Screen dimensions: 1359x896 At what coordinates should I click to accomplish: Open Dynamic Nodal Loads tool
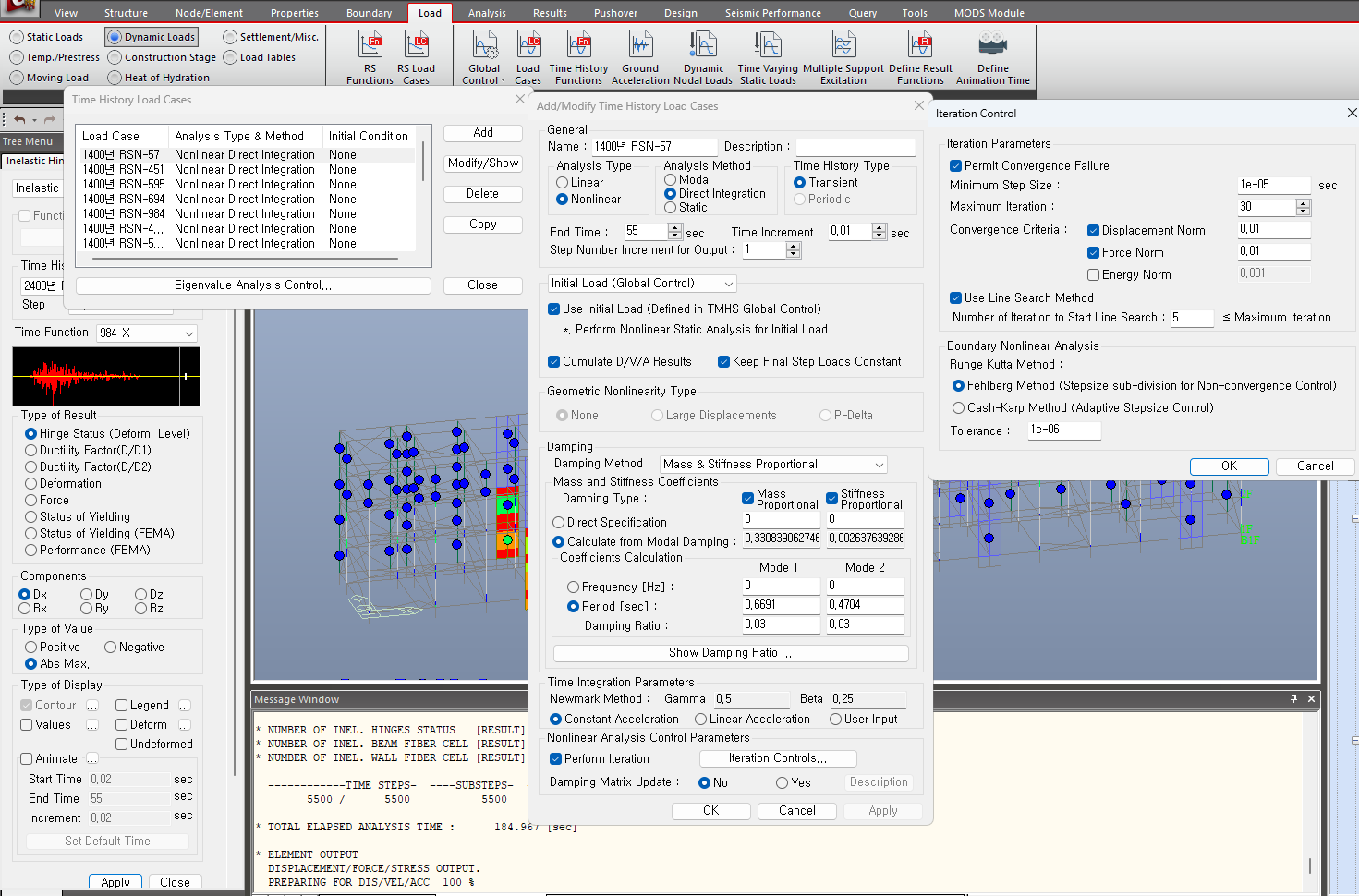[703, 57]
